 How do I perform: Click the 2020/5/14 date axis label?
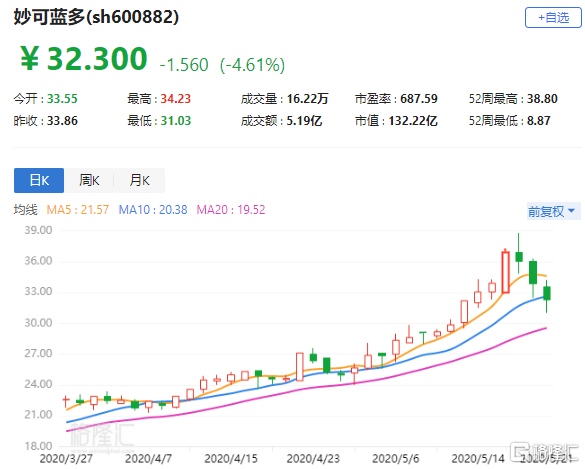[478, 459]
